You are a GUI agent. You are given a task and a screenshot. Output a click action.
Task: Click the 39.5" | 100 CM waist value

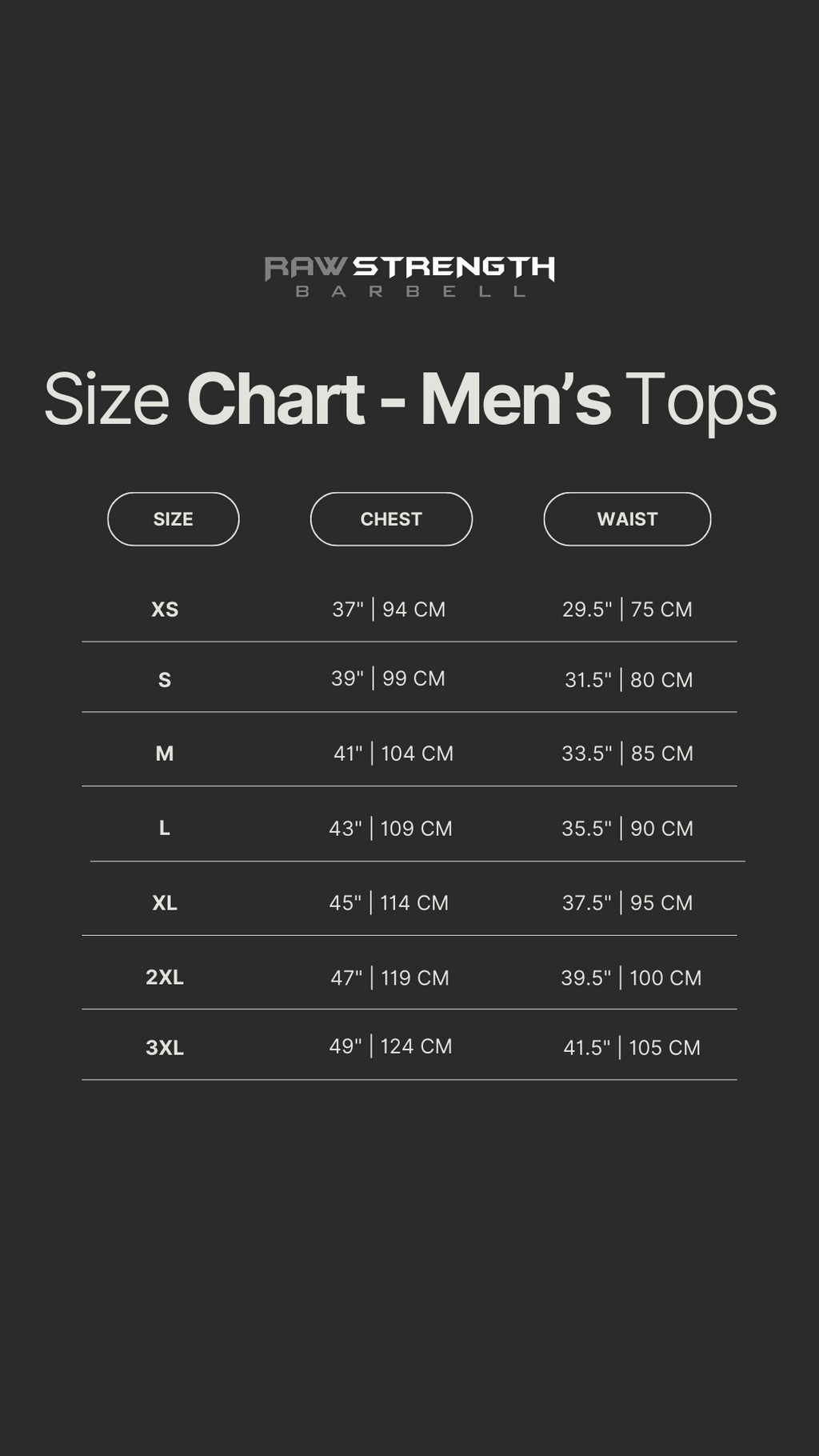point(631,978)
